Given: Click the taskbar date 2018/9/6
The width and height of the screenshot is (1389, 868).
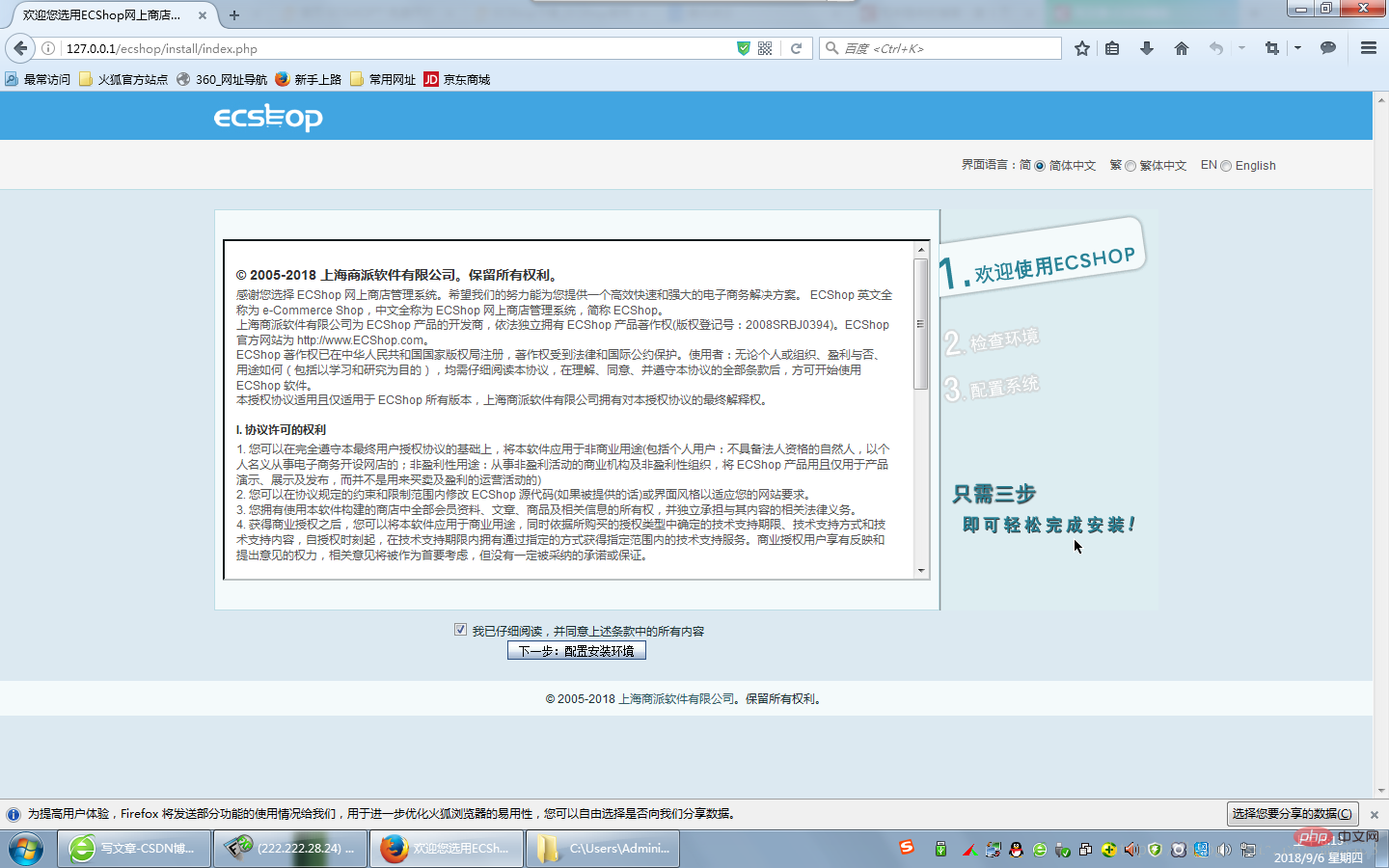Looking at the screenshot, I should (x=1318, y=857).
